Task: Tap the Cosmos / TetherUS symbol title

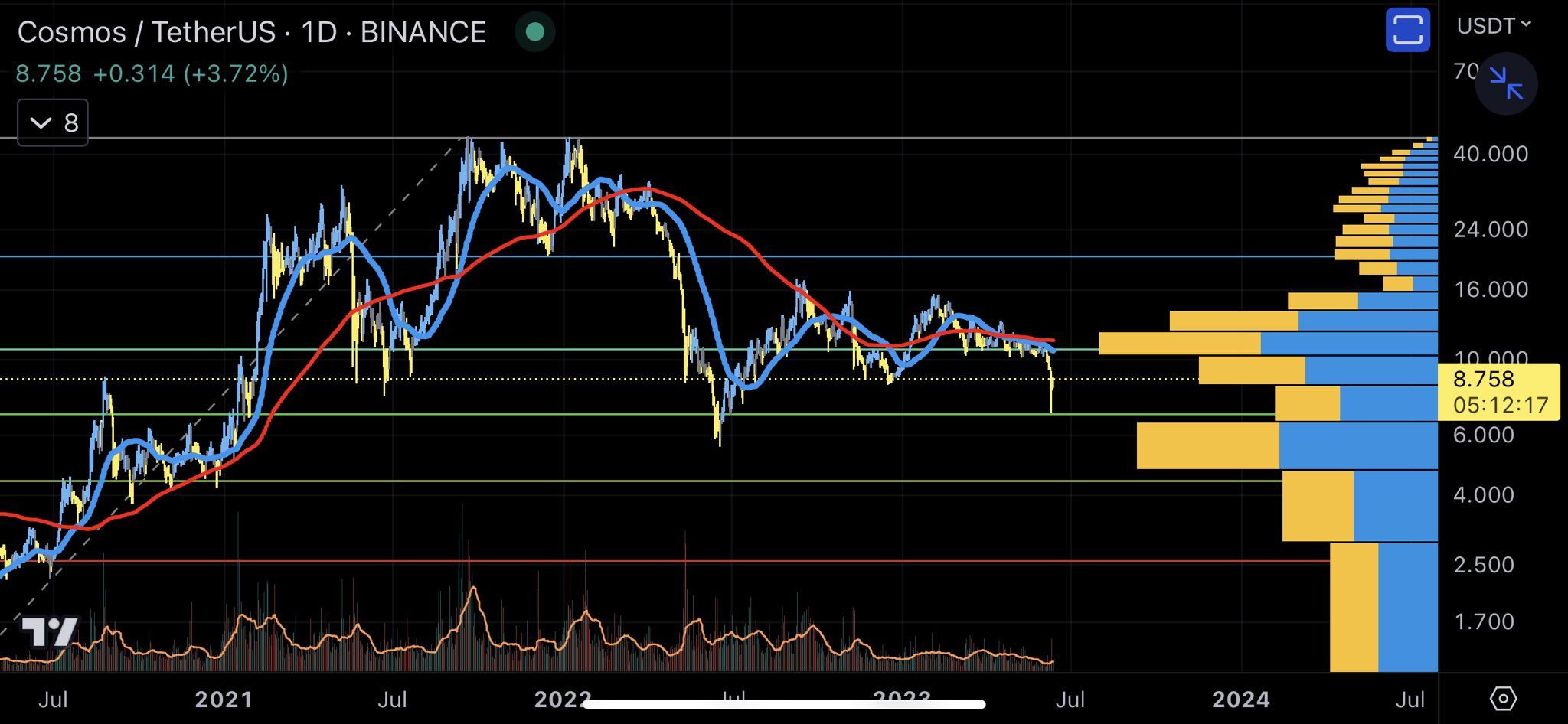Action: pos(251,32)
